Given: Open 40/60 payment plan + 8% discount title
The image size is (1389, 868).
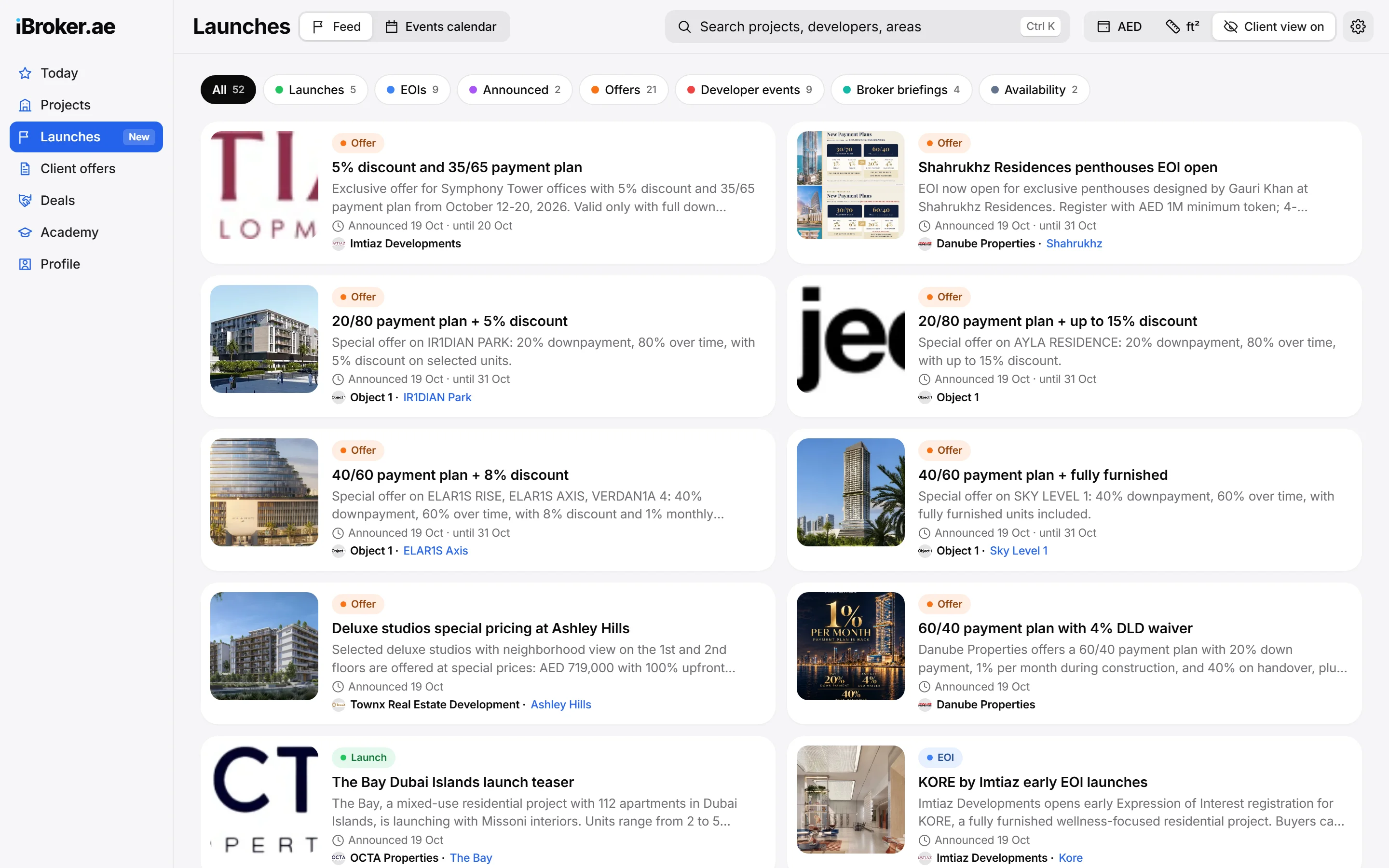Looking at the screenshot, I should tap(450, 475).
